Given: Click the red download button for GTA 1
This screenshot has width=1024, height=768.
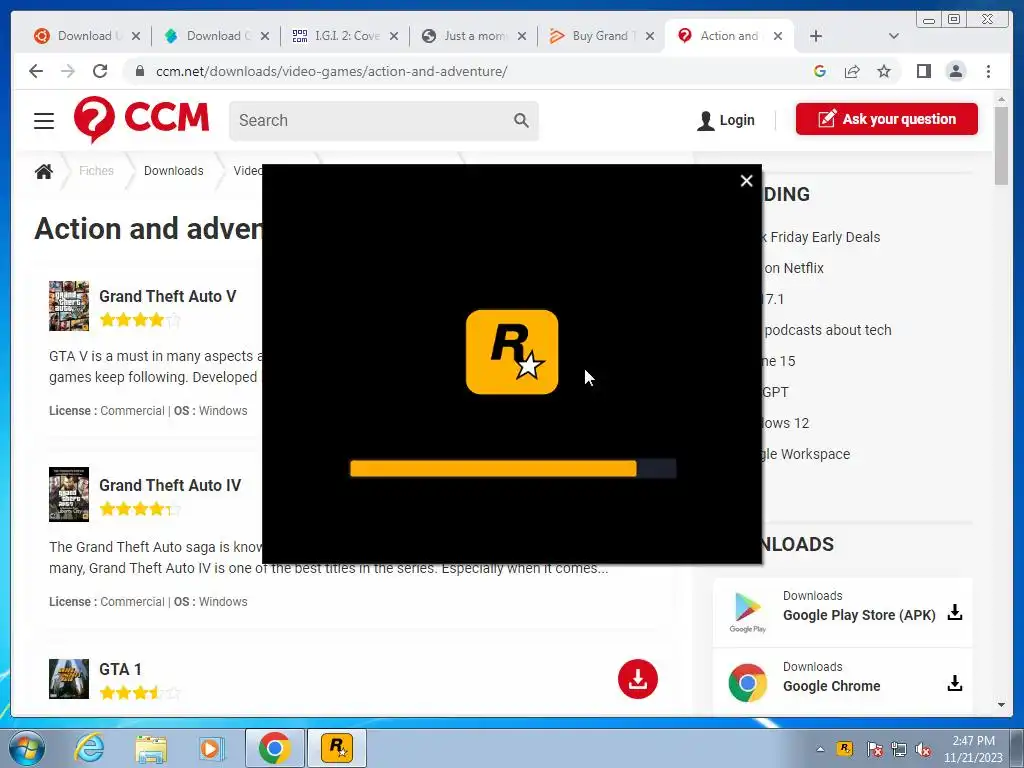Looking at the screenshot, I should pos(637,679).
